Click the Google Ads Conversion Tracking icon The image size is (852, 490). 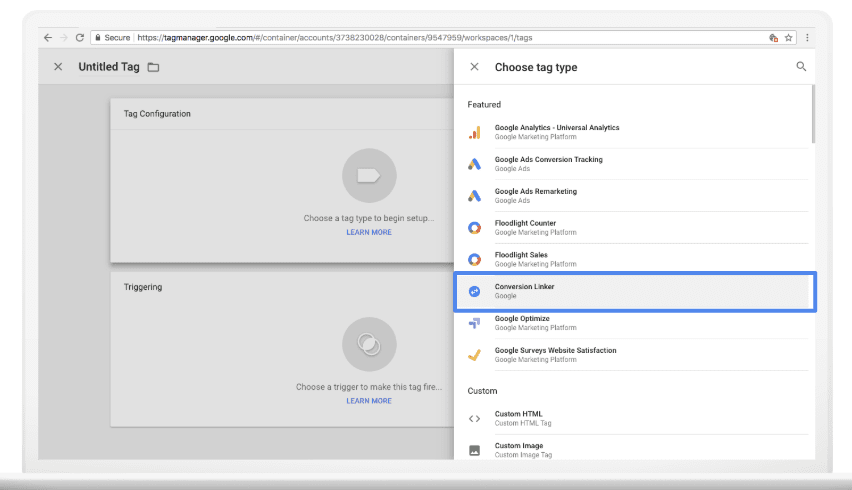(475, 164)
